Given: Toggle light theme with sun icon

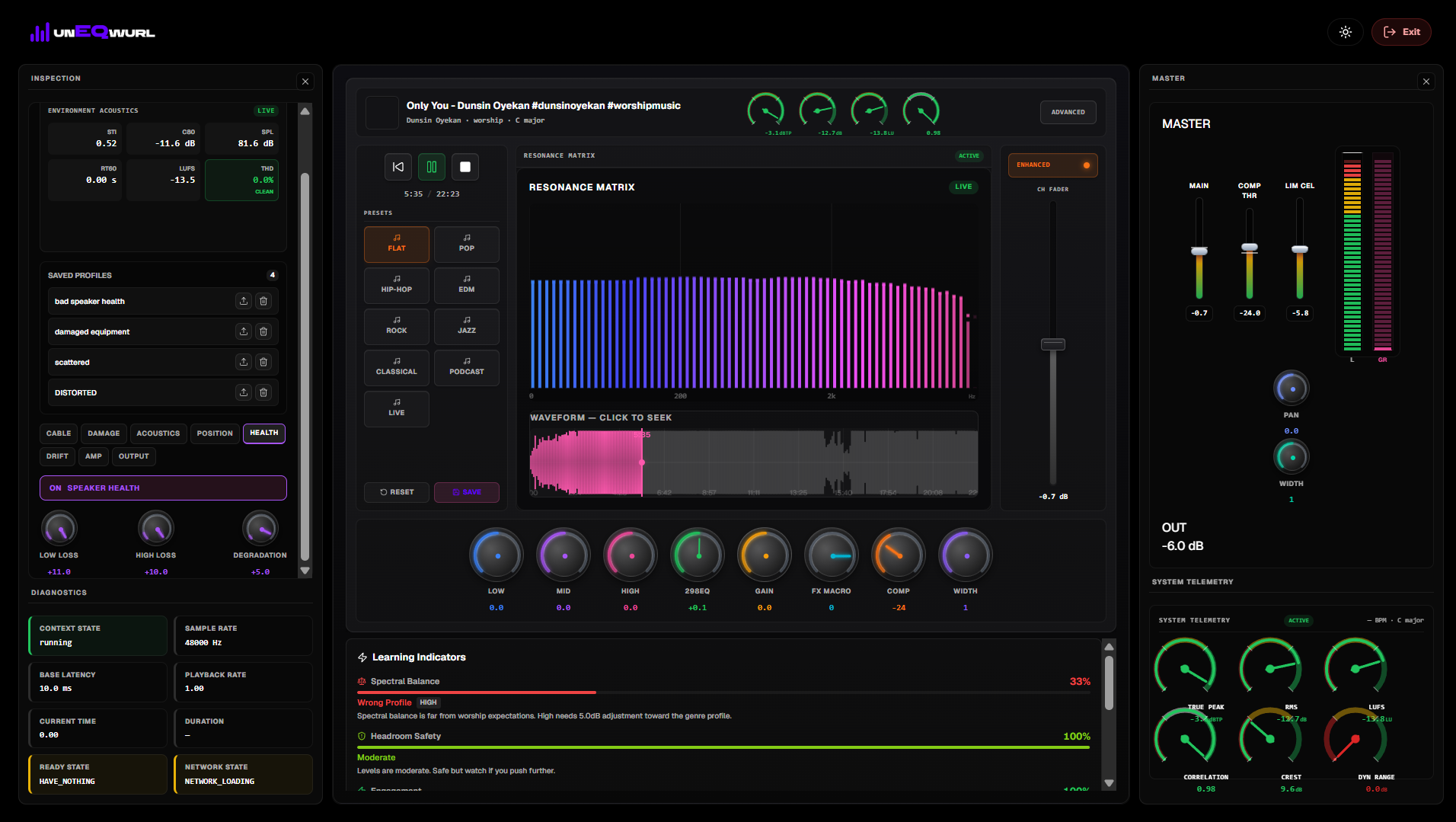Looking at the screenshot, I should click(x=1346, y=32).
